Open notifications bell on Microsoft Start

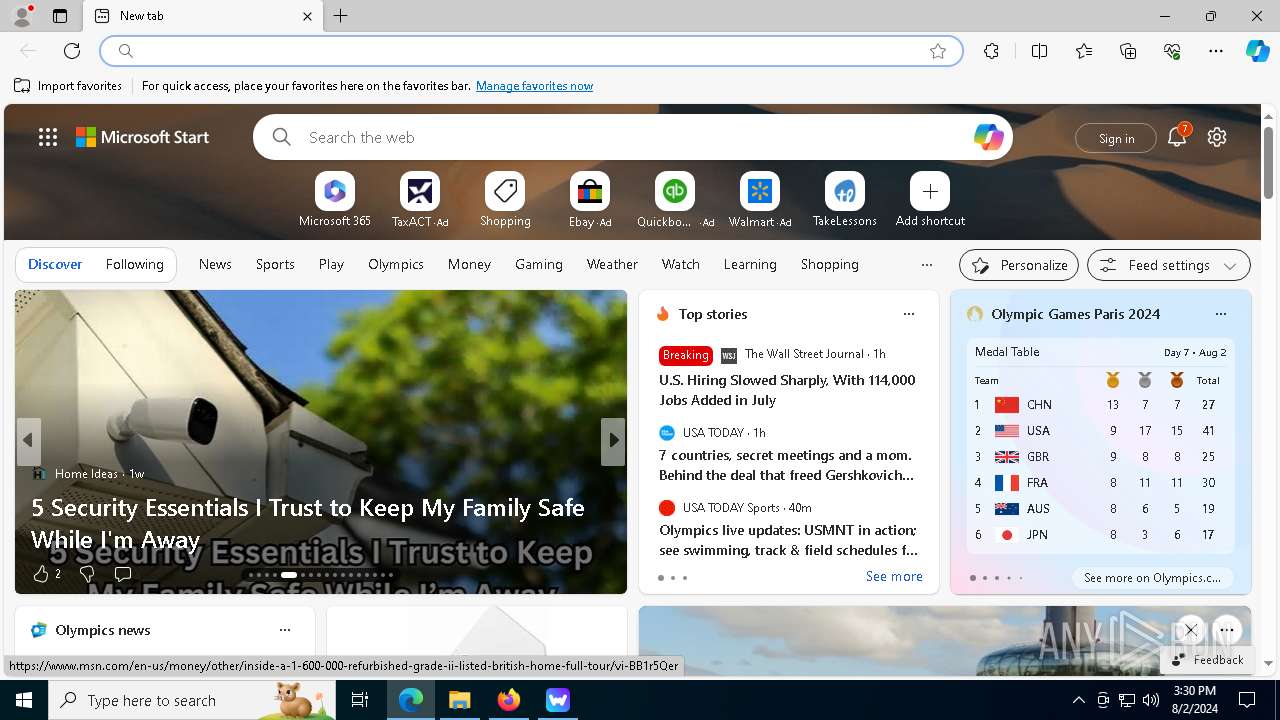[1177, 137]
